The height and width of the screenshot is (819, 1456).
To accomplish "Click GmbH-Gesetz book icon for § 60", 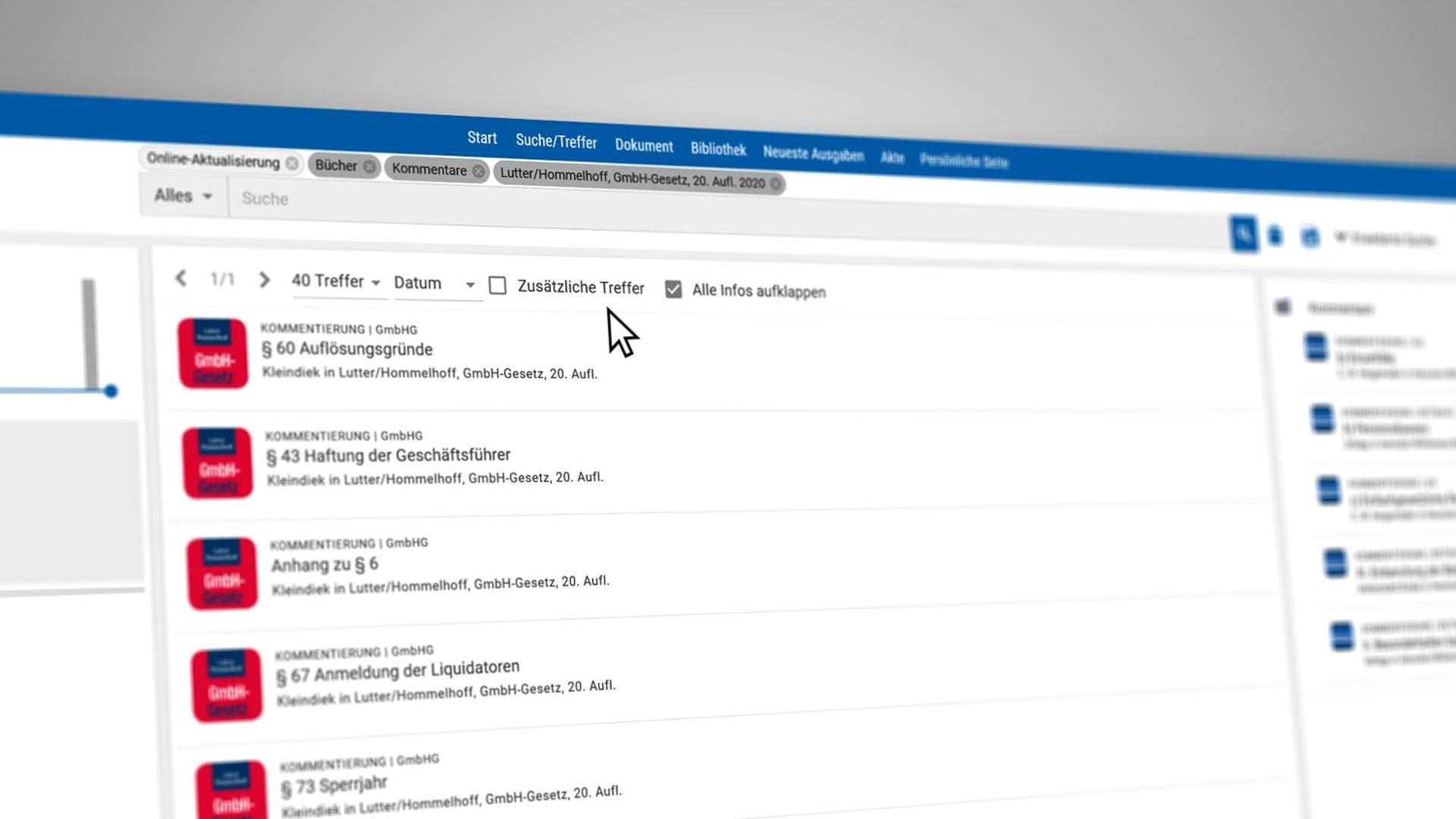I will point(213,353).
